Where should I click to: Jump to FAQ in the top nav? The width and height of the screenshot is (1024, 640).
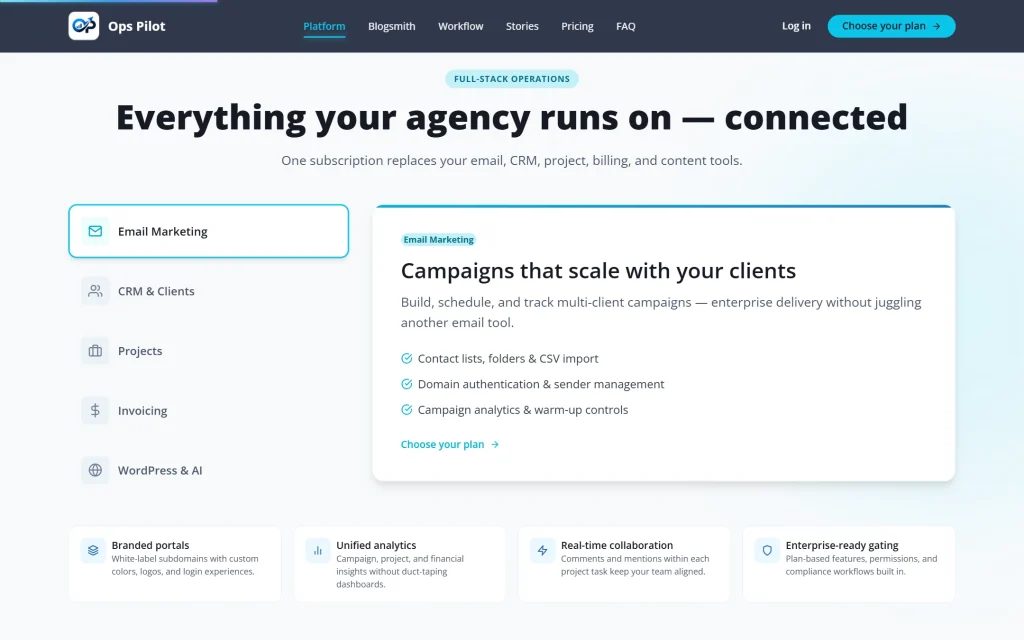(626, 26)
